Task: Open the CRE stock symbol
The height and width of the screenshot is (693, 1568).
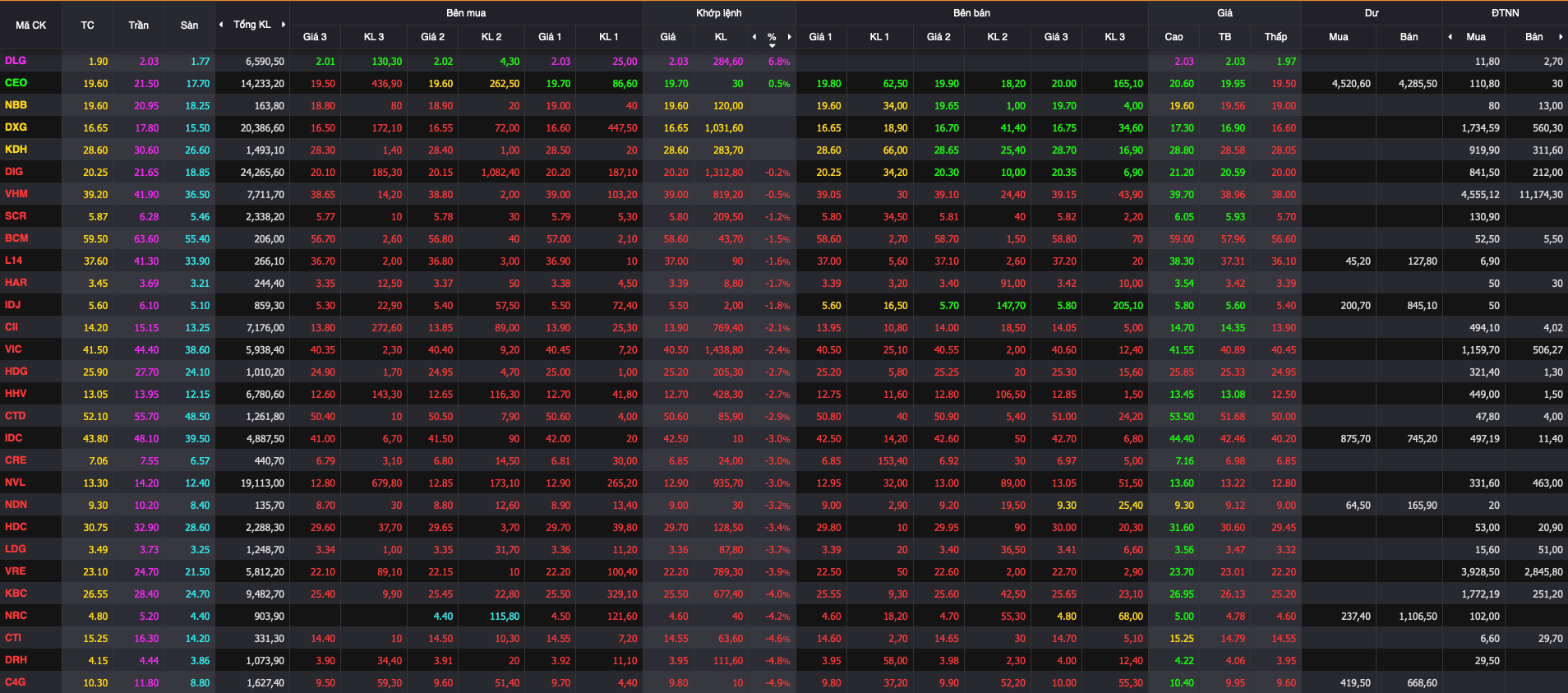Action: (16, 460)
